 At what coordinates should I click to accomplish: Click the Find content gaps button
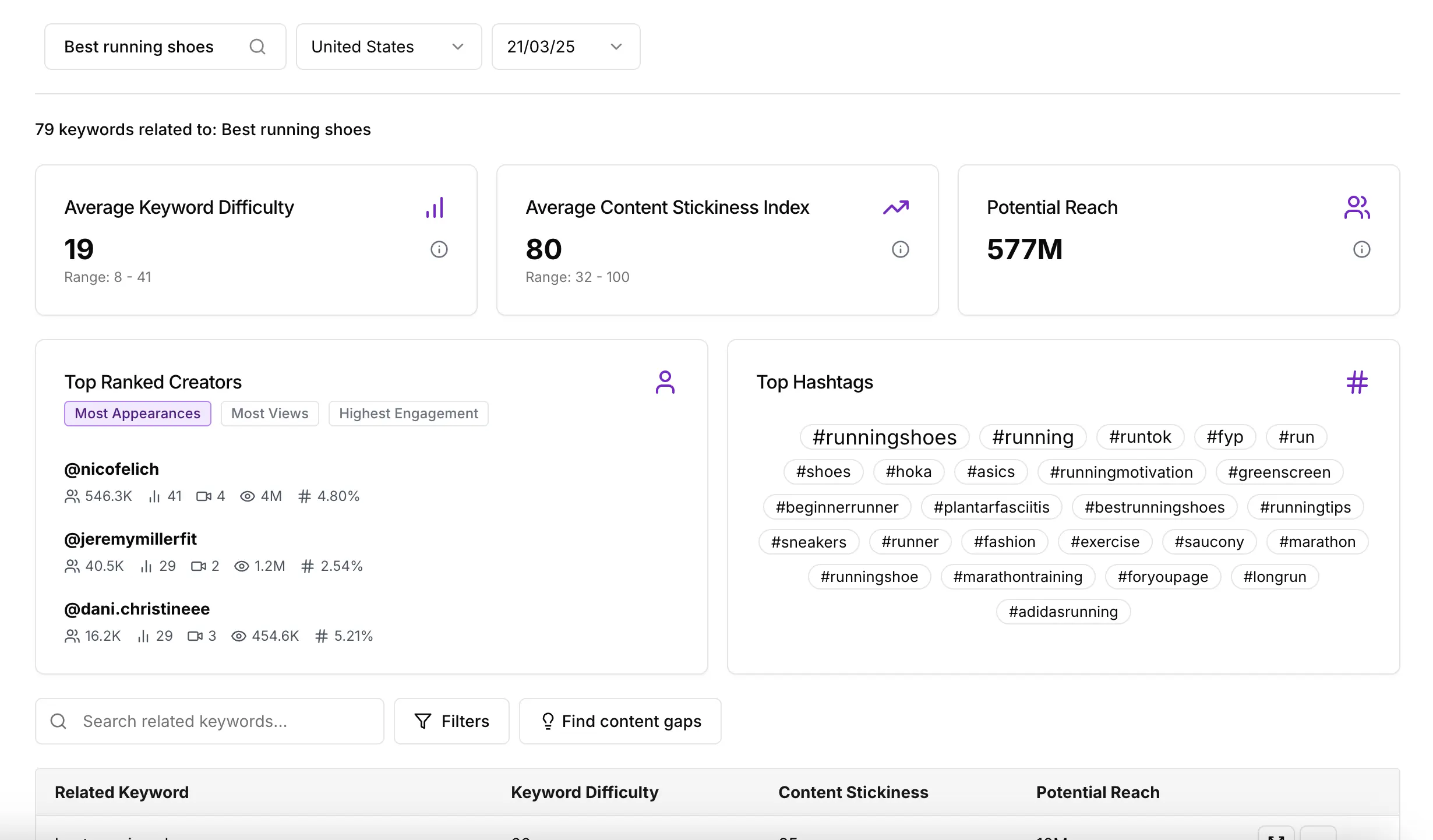(620, 721)
